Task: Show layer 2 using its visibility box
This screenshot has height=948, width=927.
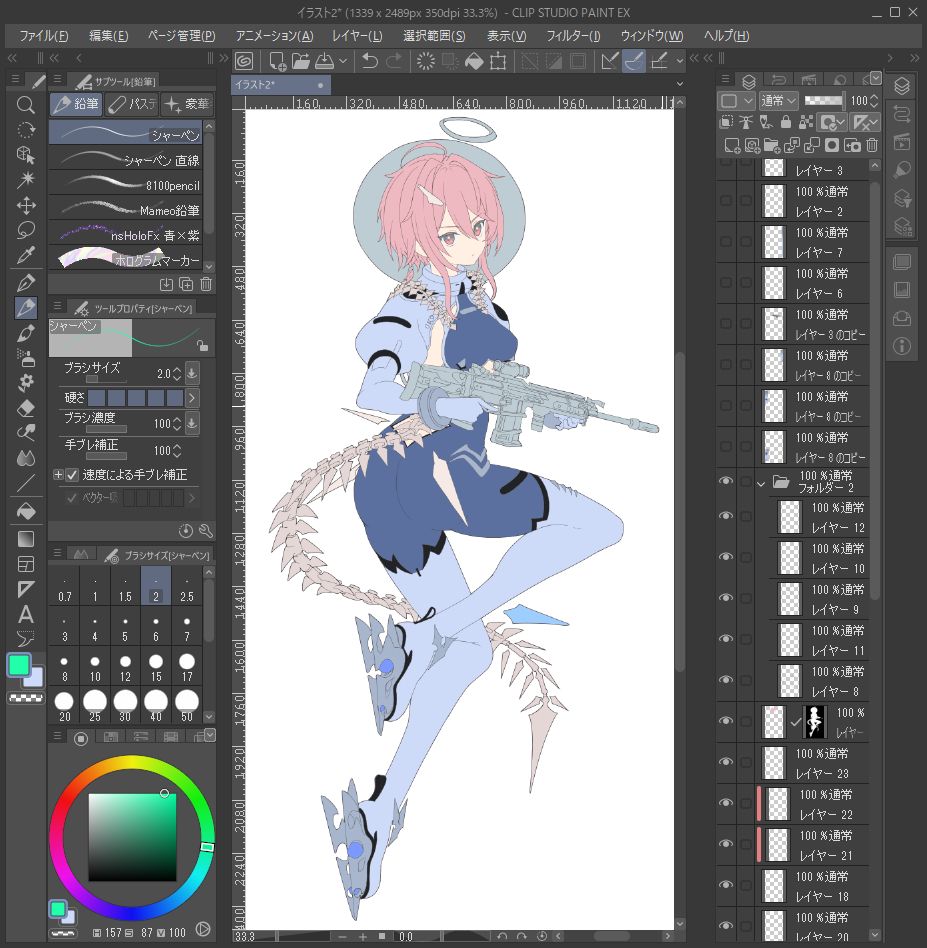Action: [x=726, y=201]
